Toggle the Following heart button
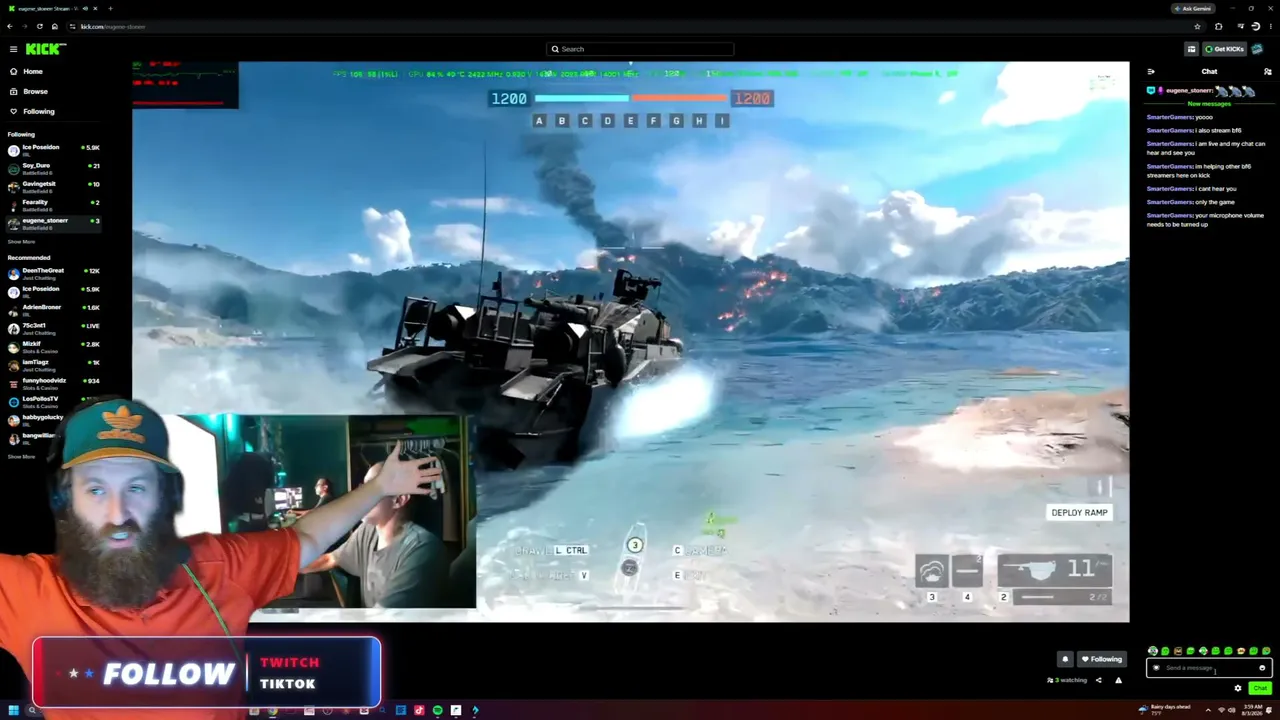The image size is (1280, 720). click(1101, 659)
